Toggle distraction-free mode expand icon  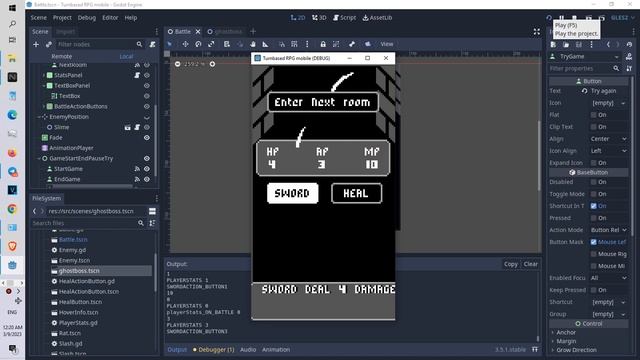[537, 31]
